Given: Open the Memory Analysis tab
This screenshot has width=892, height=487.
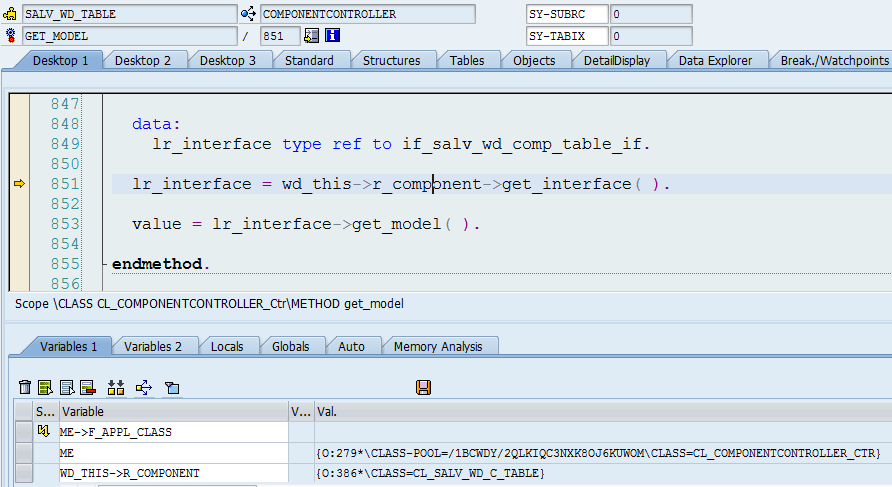Looking at the screenshot, I should coord(438,346).
